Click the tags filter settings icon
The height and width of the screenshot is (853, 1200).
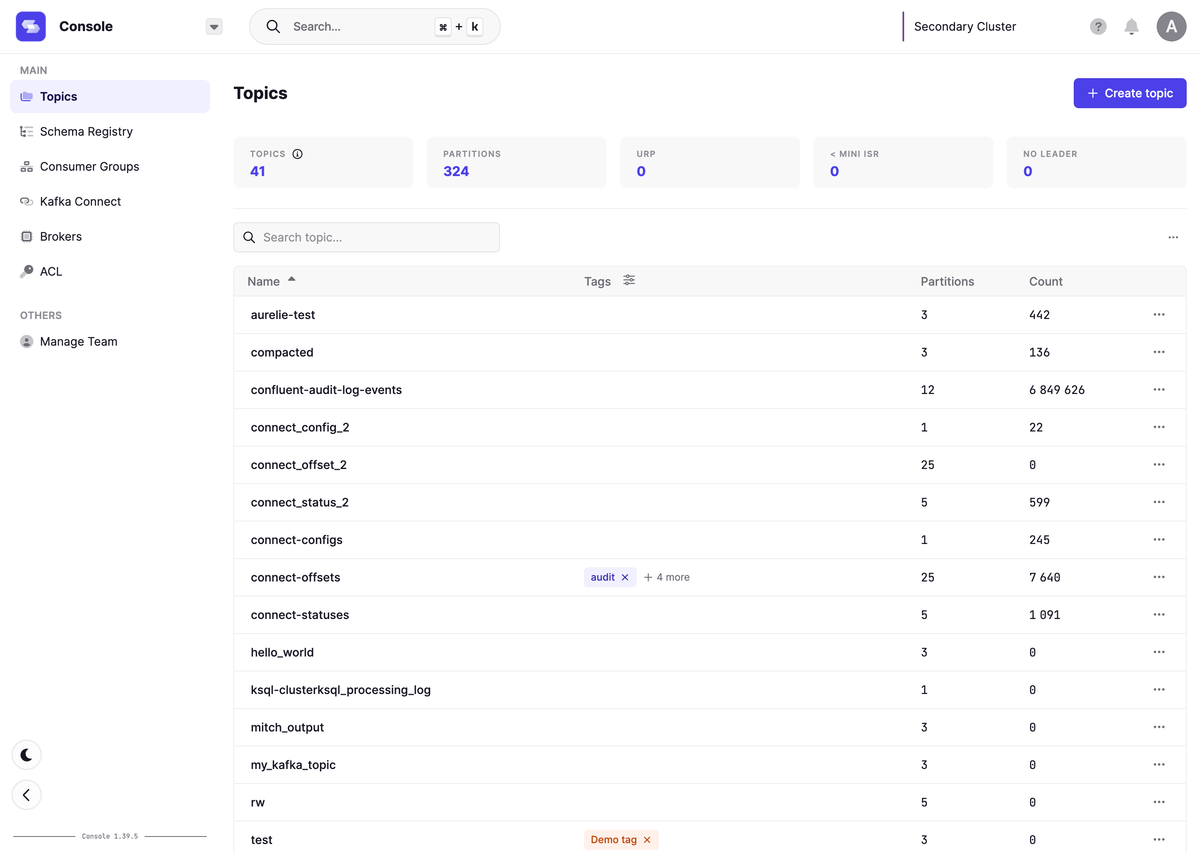point(629,281)
